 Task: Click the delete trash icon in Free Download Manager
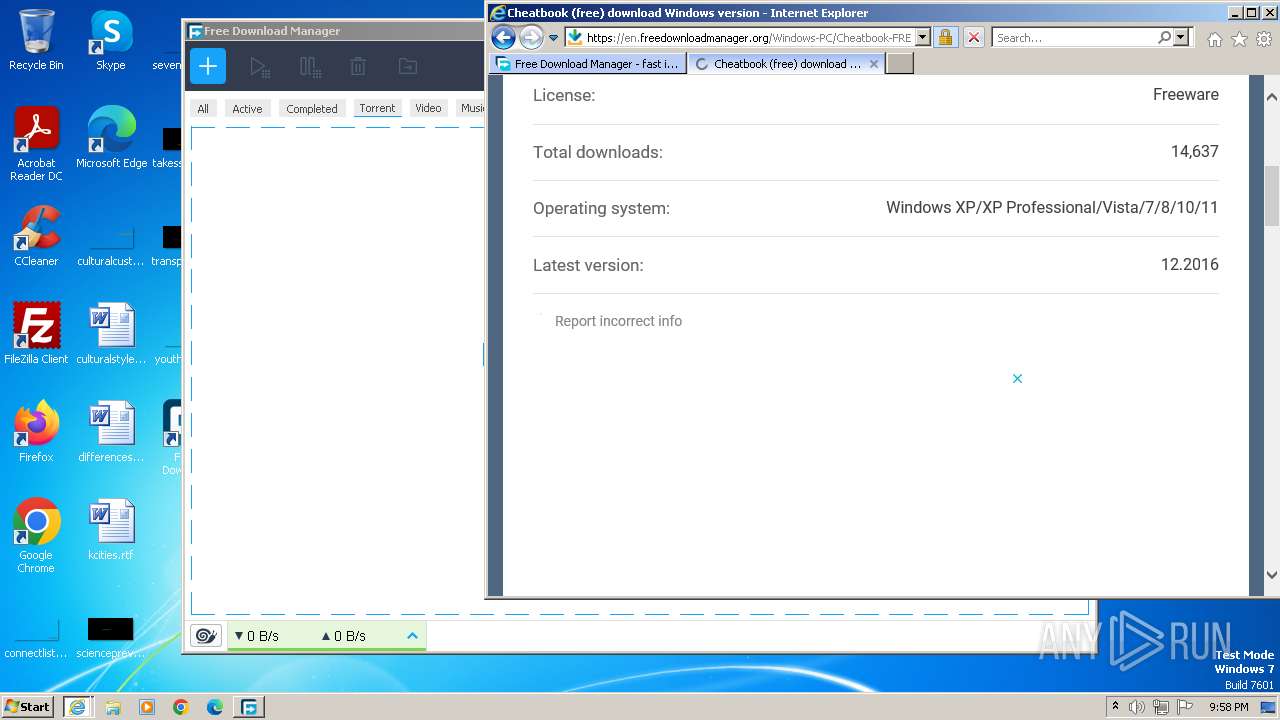click(358, 67)
